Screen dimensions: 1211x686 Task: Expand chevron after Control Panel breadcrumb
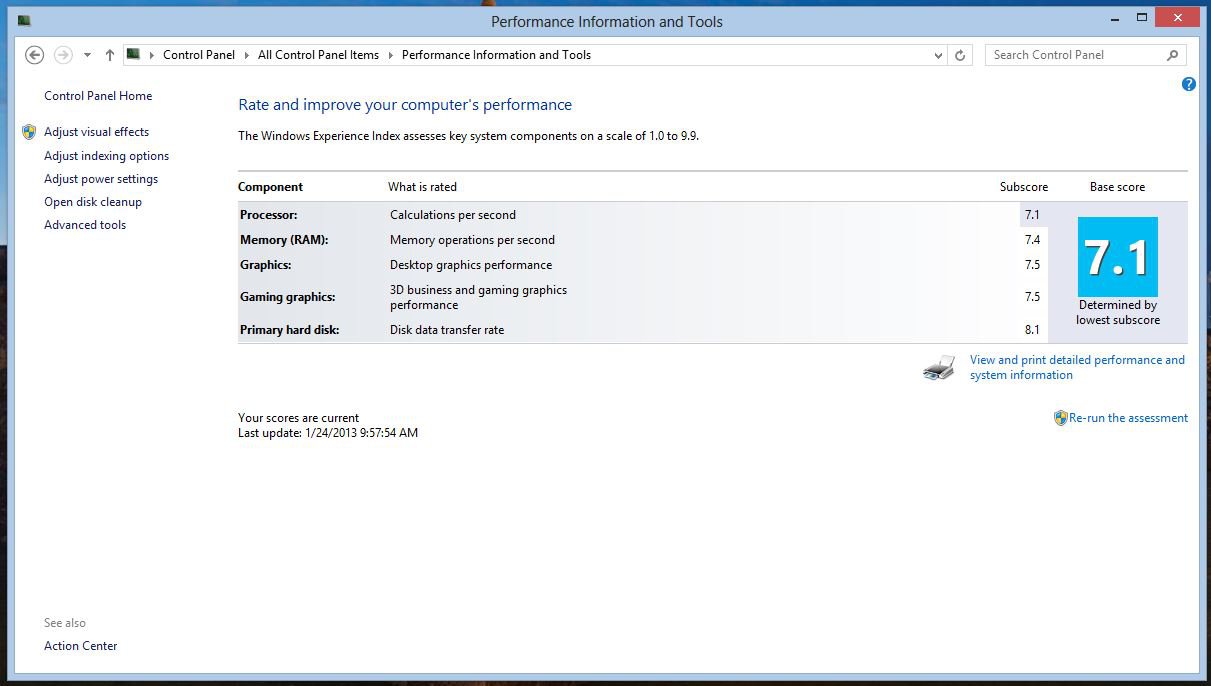click(x=247, y=55)
